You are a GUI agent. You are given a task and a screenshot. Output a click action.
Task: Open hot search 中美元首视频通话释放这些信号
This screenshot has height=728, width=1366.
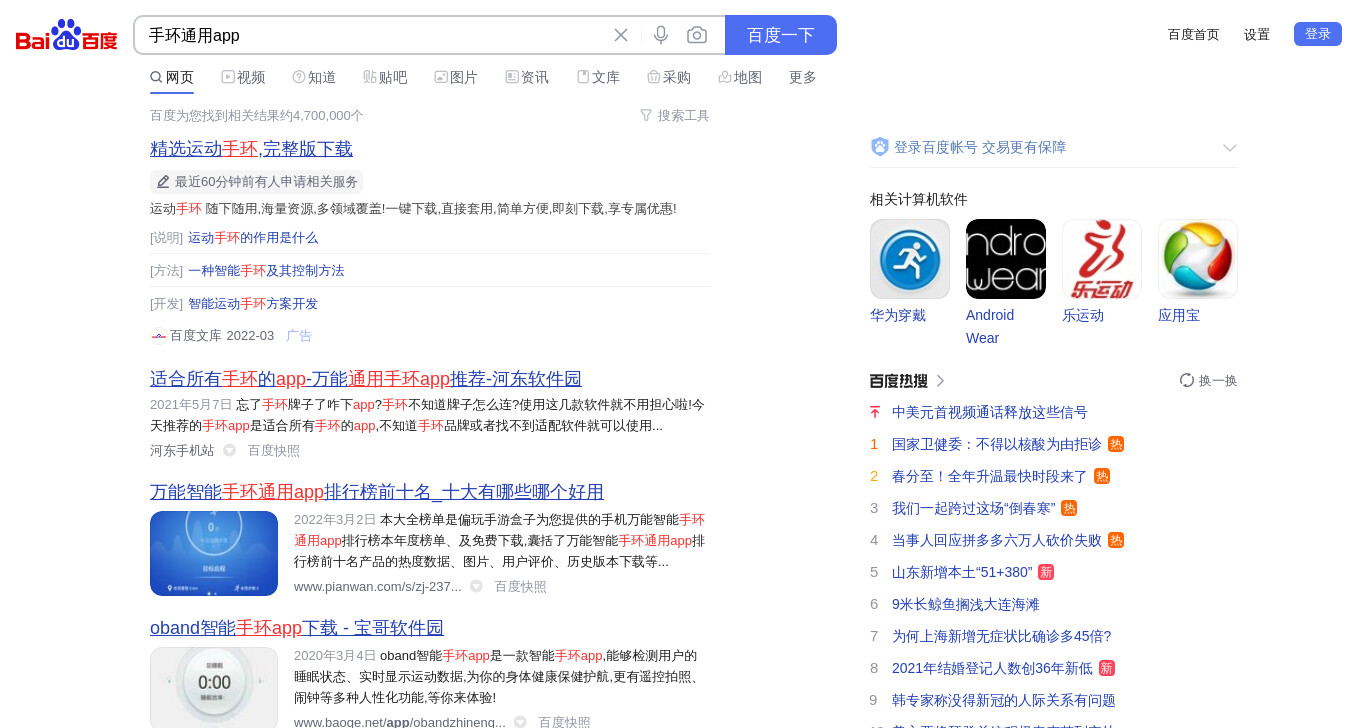coord(990,412)
